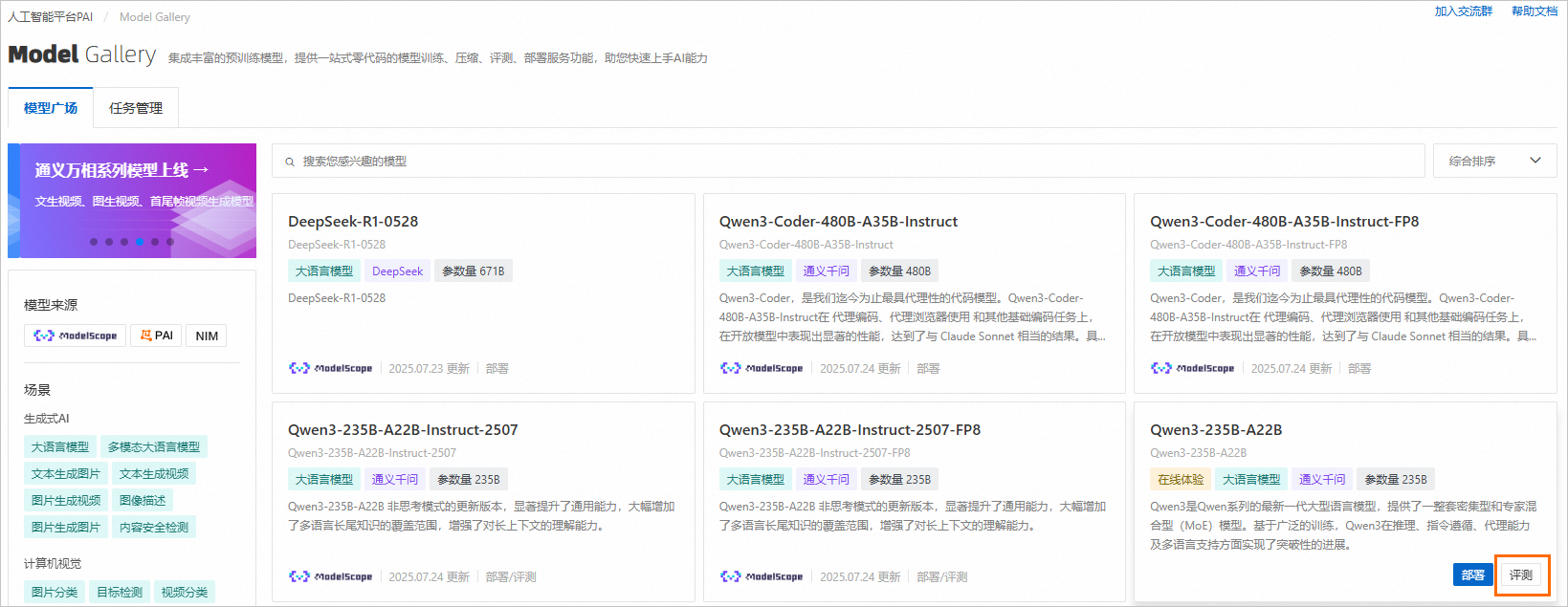Screen dimensions: 1568x607
Task: Select the 图片分类 vision filter
Action: tap(55, 592)
